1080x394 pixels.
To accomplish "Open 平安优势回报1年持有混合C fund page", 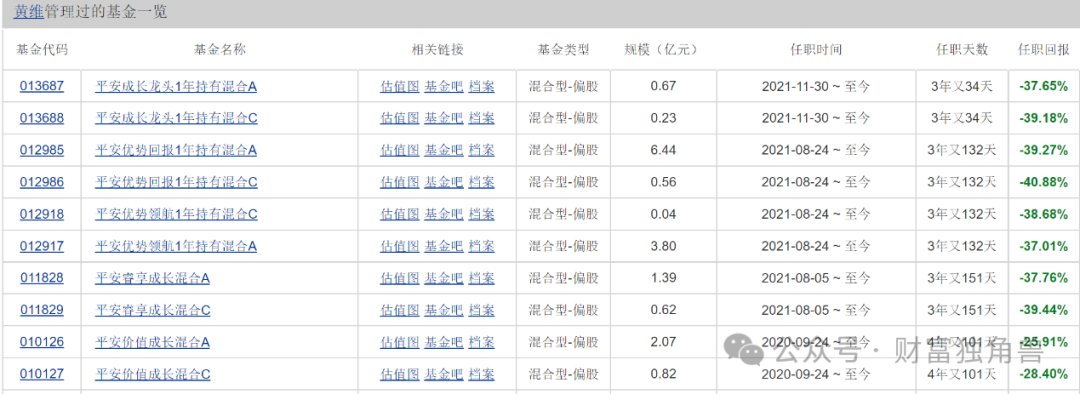I will [176, 182].
